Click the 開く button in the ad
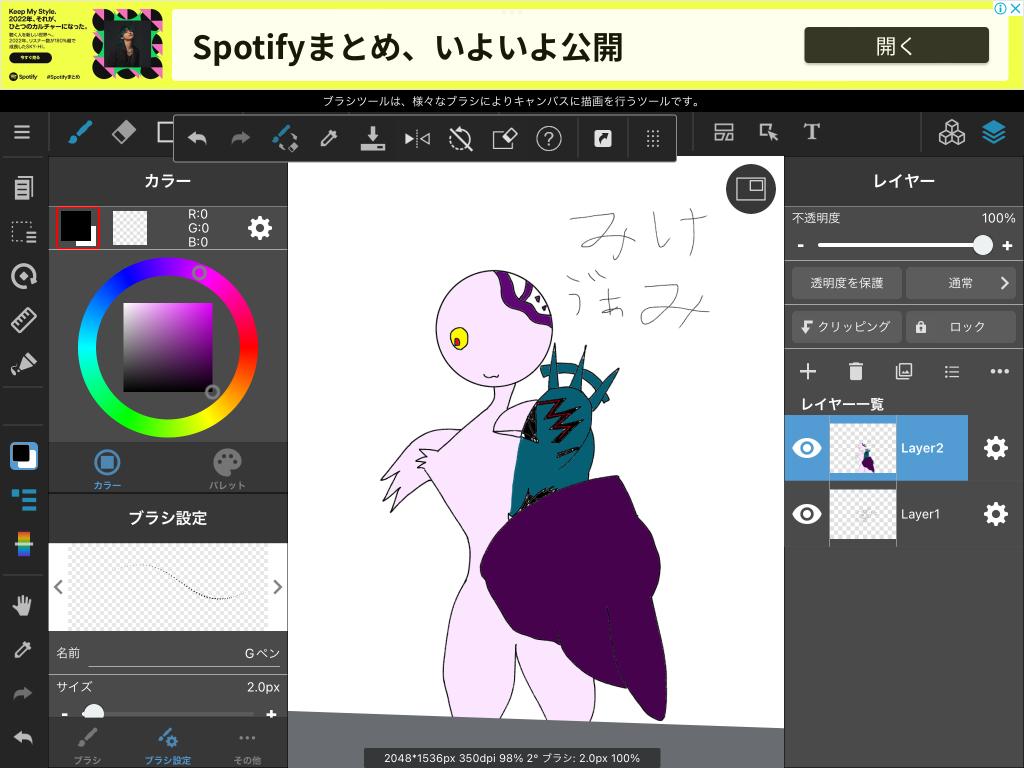This screenshot has height=768, width=1024. coord(895,45)
